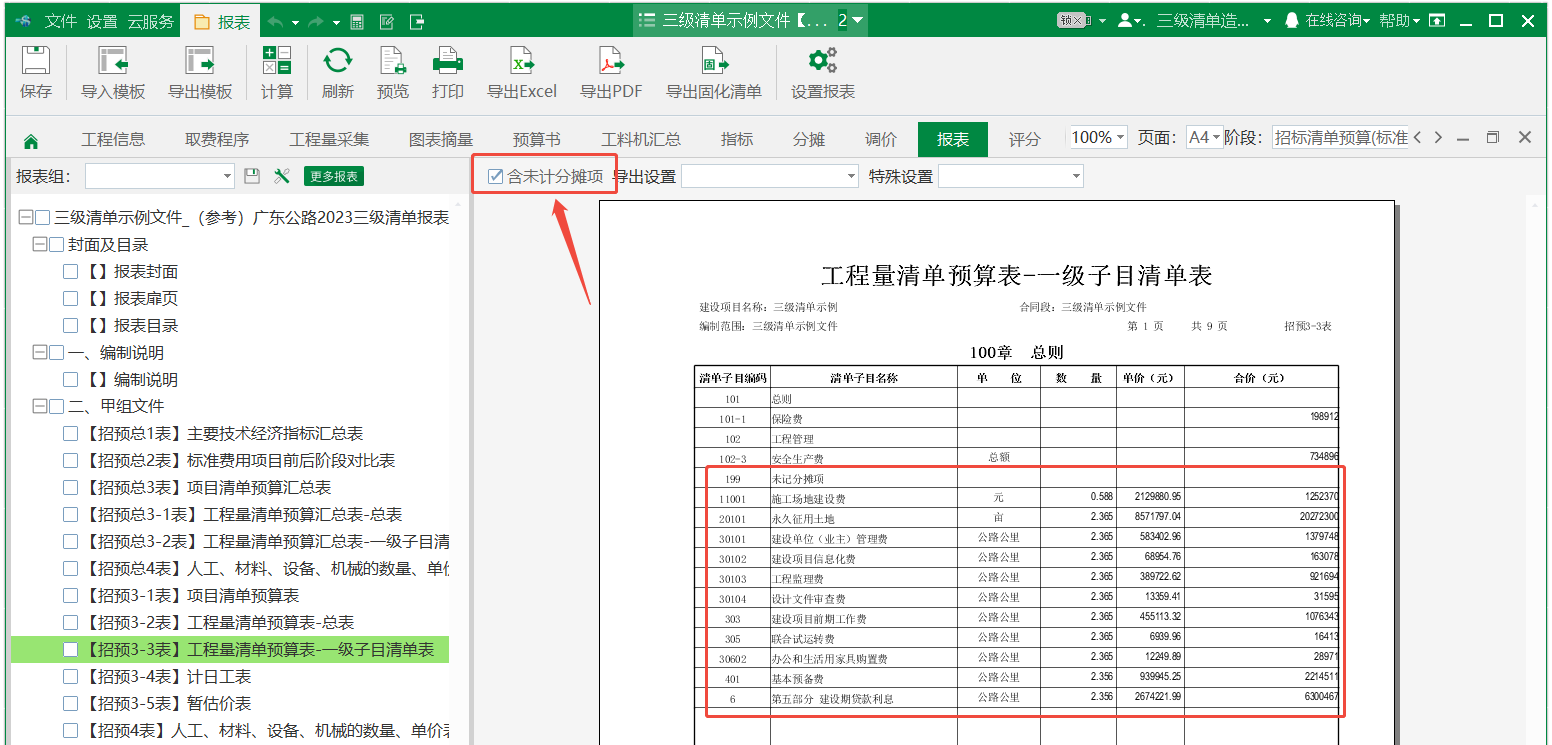Click the 阶段 field showing 招标清单预算
The height and width of the screenshot is (745, 1552).
click(x=1340, y=138)
